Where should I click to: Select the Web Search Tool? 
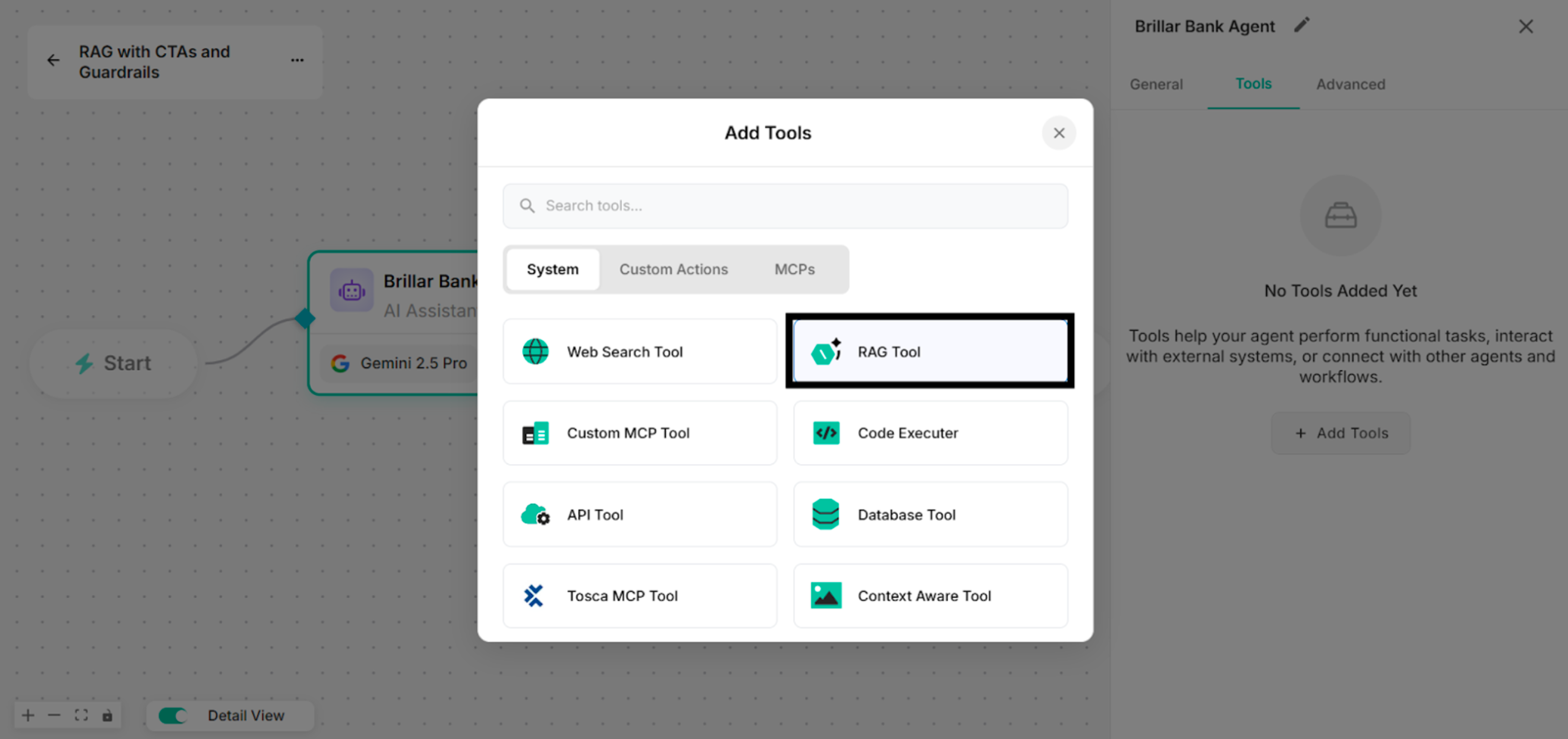(x=639, y=352)
